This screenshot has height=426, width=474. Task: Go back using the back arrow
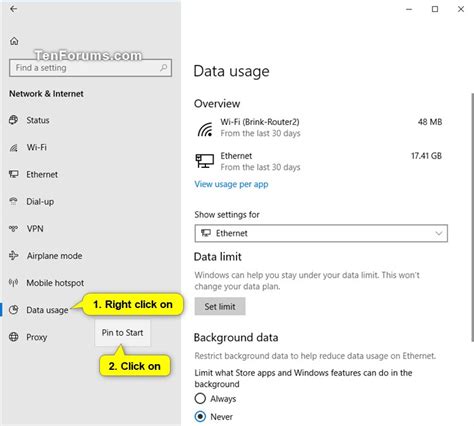[x=14, y=9]
